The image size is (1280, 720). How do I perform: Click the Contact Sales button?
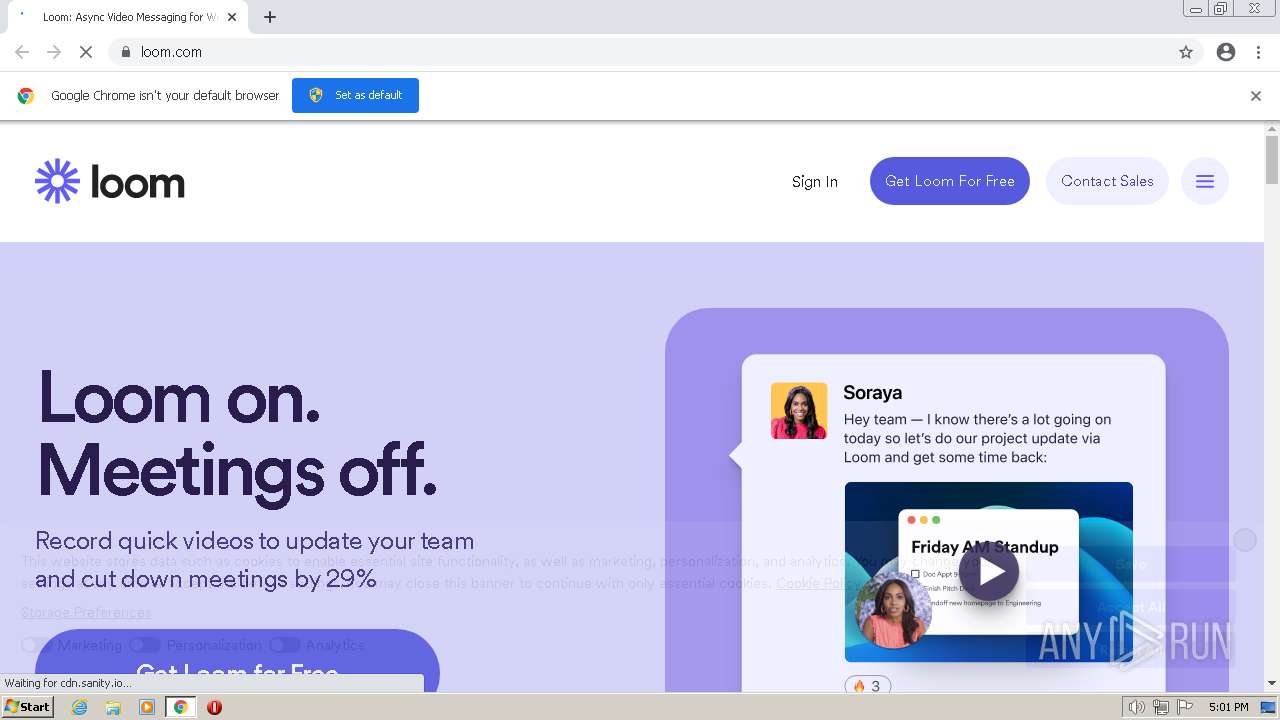coord(1107,181)
